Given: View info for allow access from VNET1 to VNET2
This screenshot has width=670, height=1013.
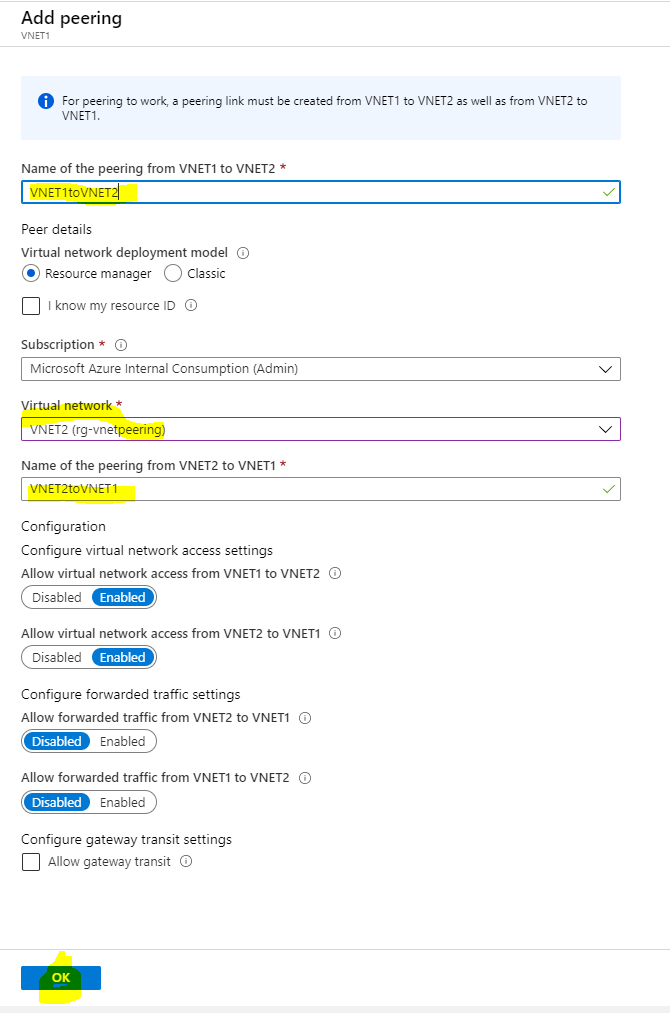Looking at the screenshot, I should point(334,572).
